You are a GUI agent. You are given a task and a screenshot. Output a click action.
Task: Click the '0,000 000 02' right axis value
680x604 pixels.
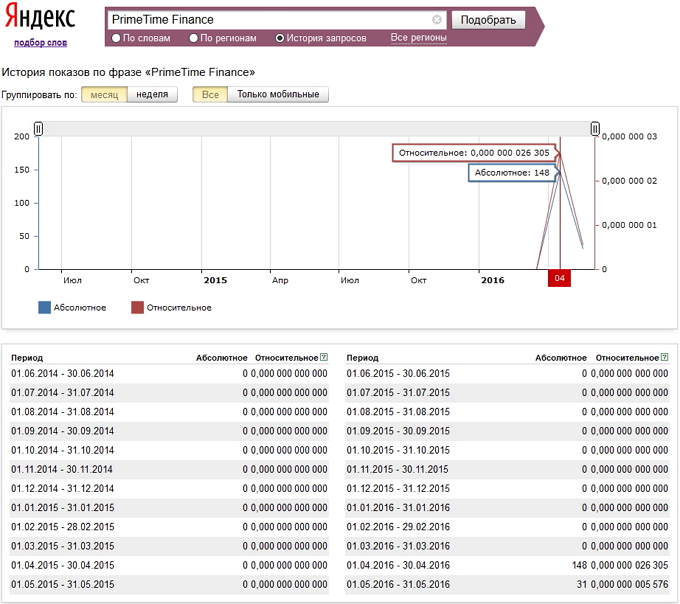(x=629, y=181)
